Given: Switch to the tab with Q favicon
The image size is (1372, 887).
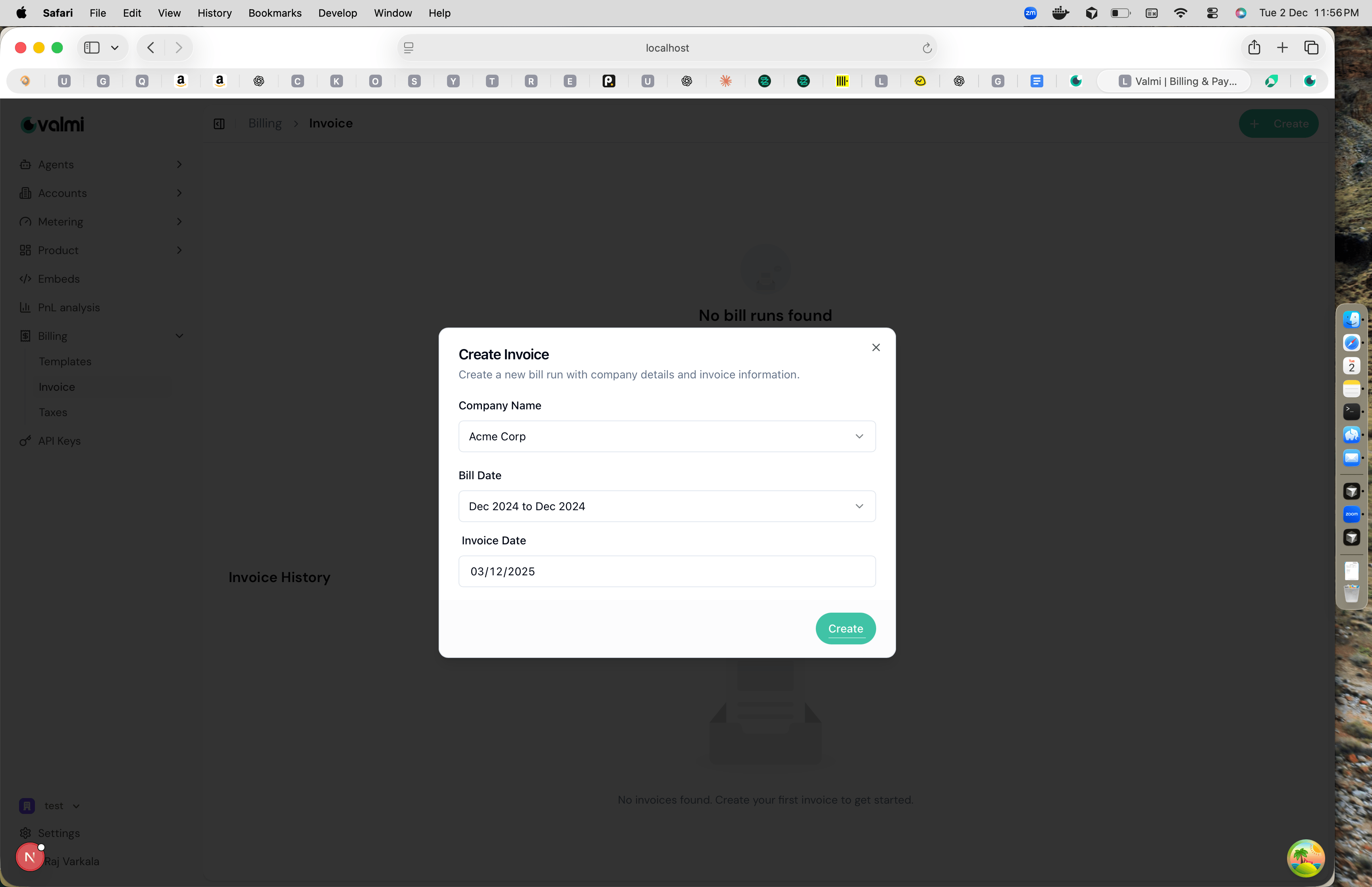Looking at the screenshot, I should 142,81.
